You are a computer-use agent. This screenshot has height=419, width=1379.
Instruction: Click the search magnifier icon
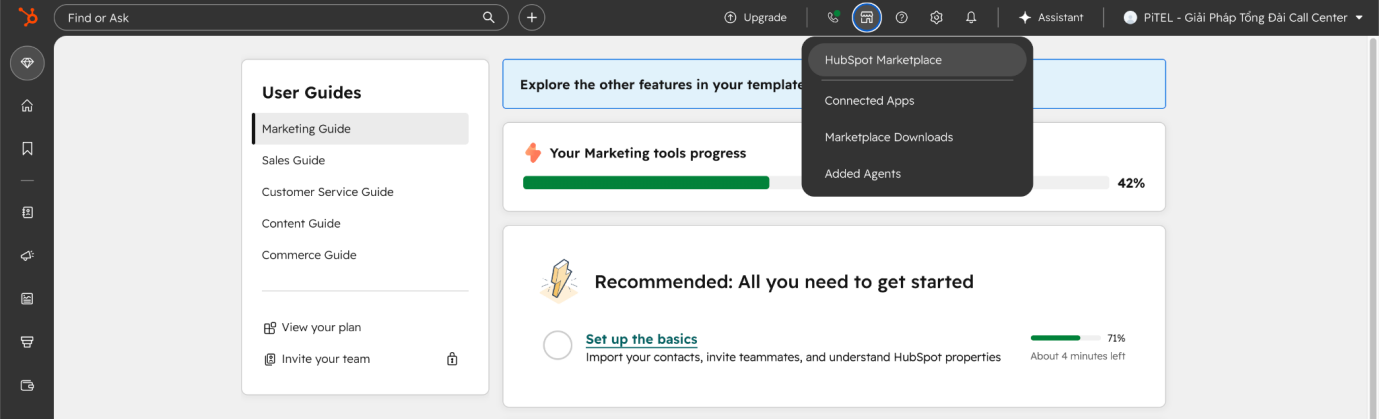(489, 17)
